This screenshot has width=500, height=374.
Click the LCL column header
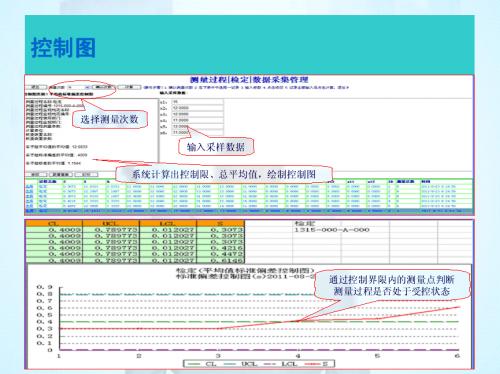tap(168, 223)
